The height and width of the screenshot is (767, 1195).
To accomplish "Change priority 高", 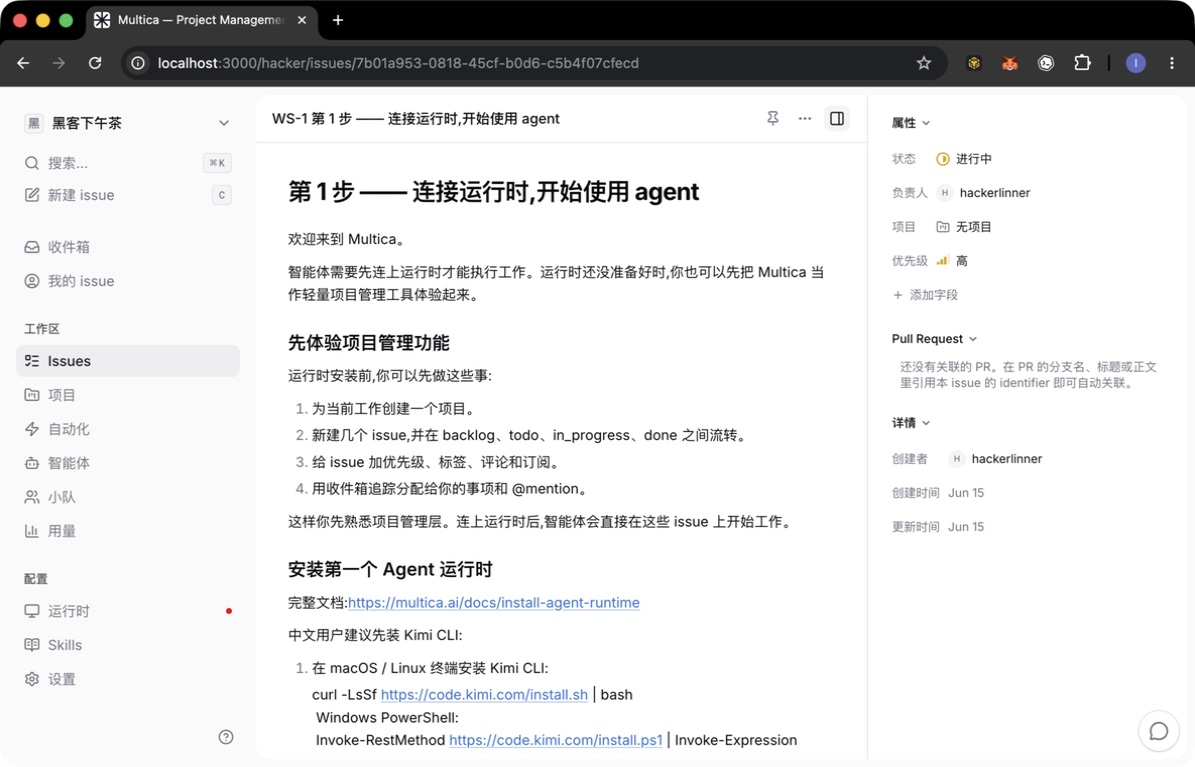I will (x=952, y=261).
